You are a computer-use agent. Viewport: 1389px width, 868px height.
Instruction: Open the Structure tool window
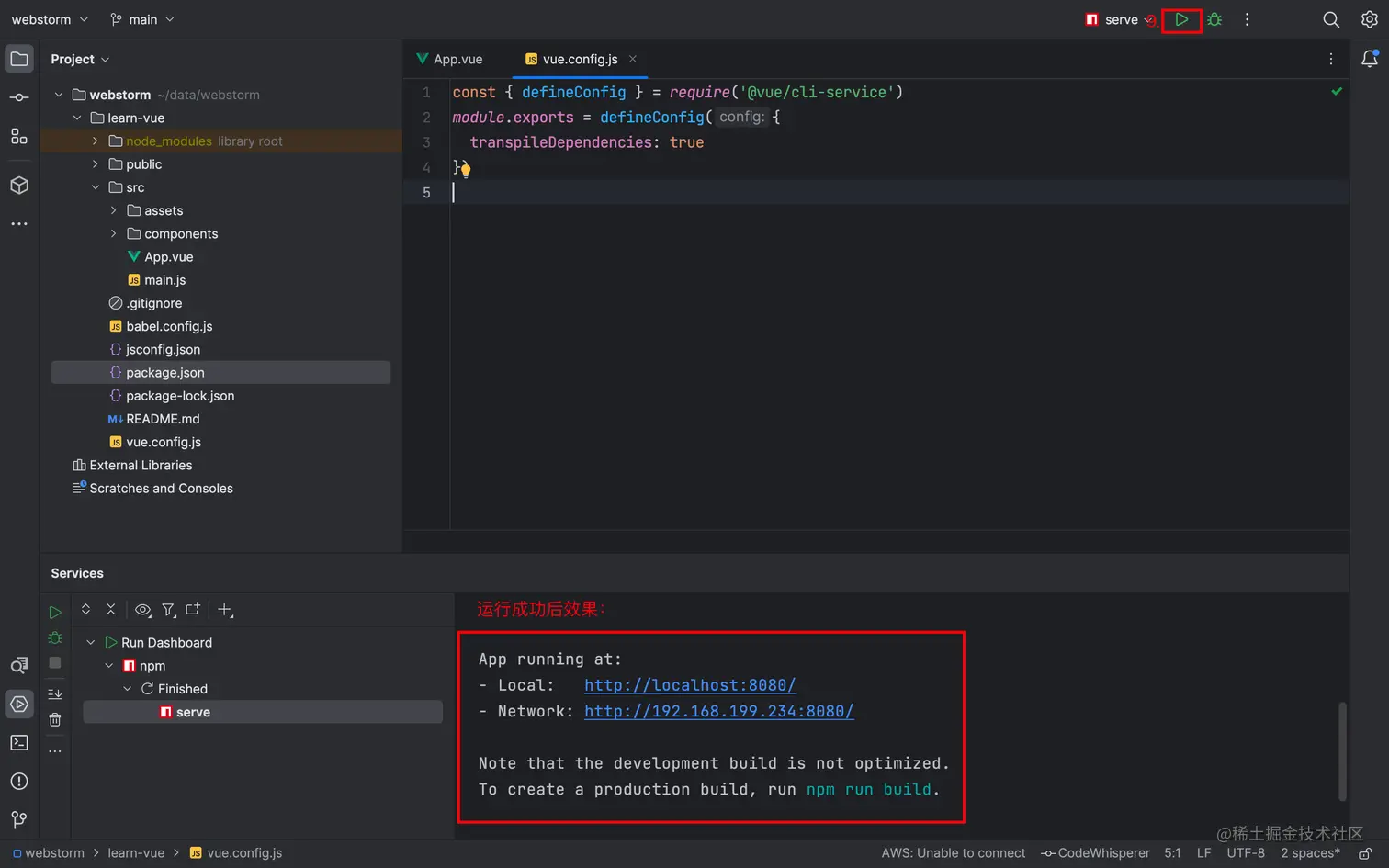click(x=19, y=137)
